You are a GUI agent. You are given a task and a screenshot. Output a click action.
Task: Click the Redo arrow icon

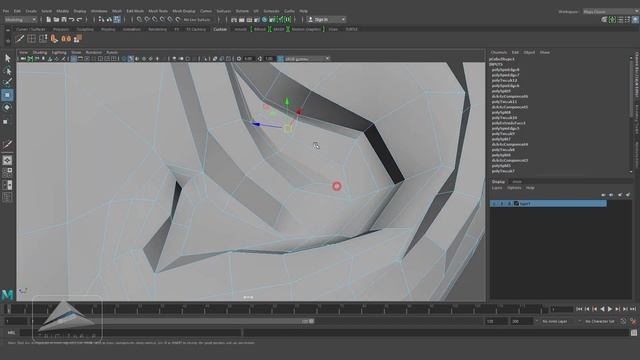pyautogui.click(x=80, y=19)
